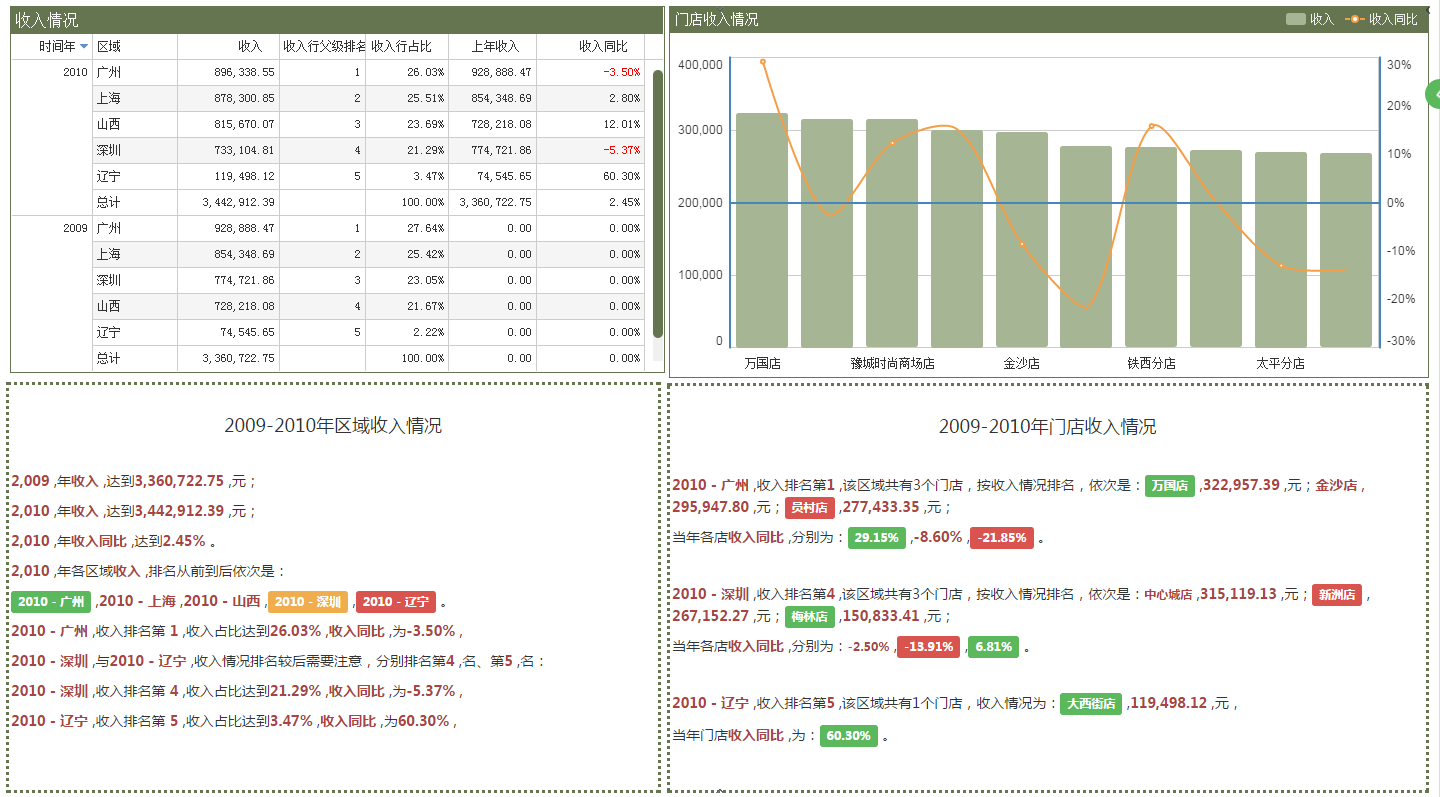Click the 铁西分店 axis label

point(1151,364)
